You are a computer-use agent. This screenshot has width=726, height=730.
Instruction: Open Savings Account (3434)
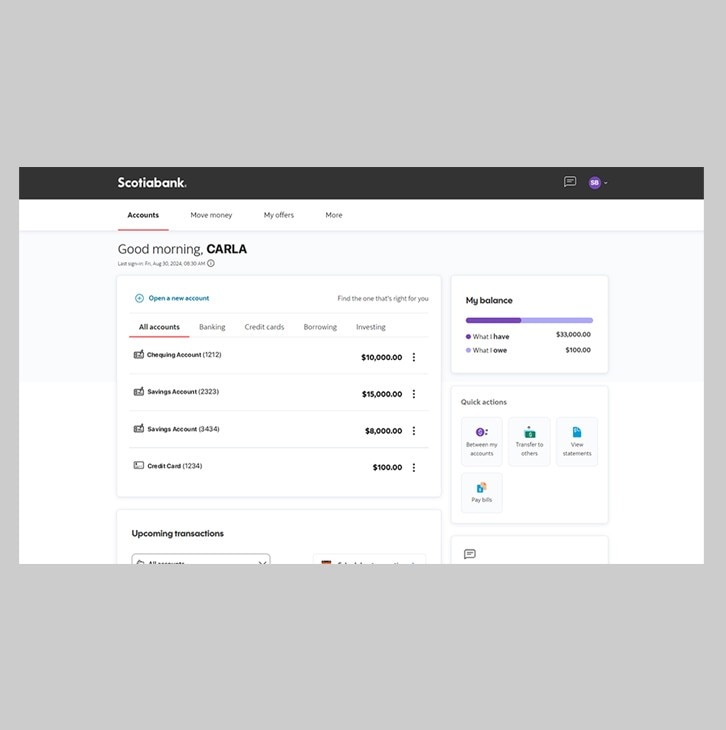coord(183,429)
